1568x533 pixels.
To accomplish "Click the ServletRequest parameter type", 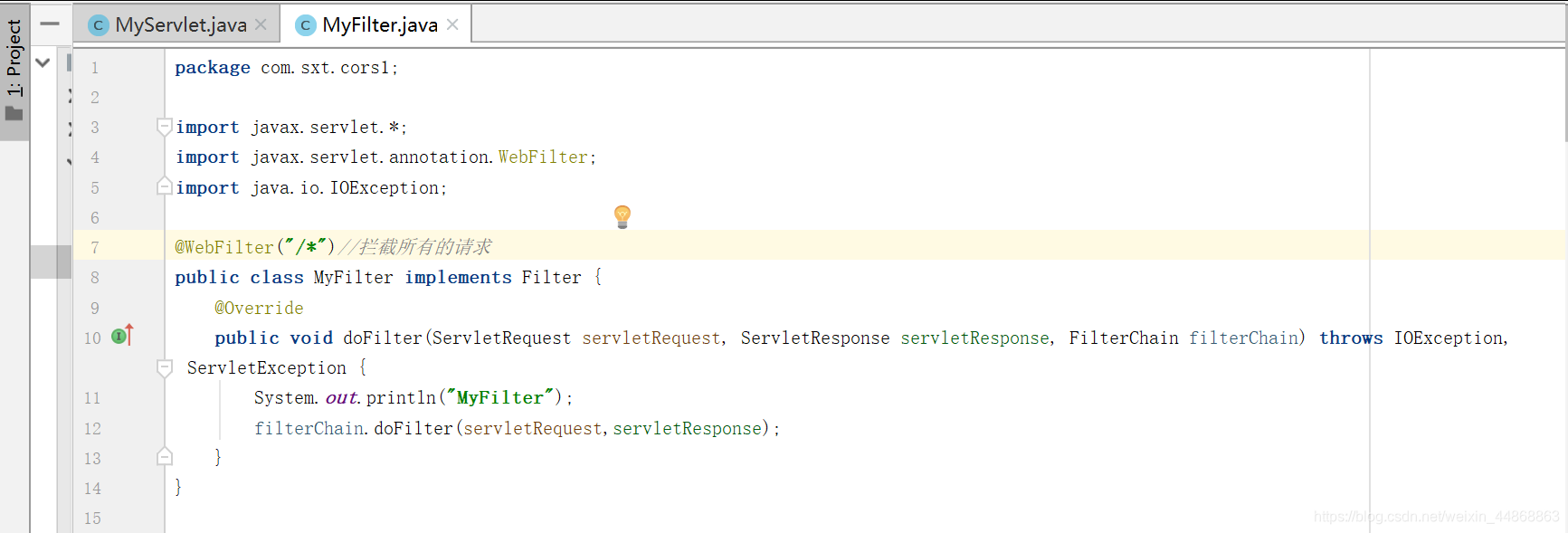I will coord(501,338).
